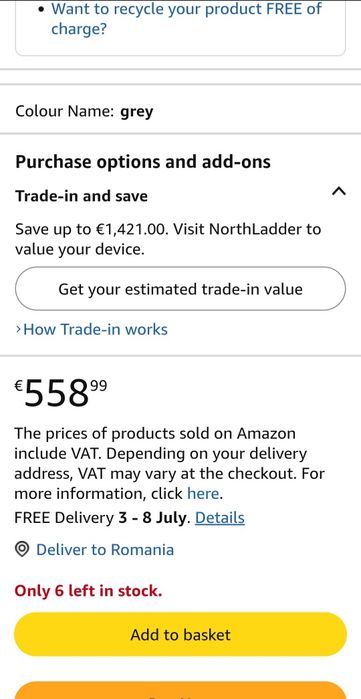Screen dimensions: 361x699
Task: Select the Colour Name grey row
Action: 180,111
